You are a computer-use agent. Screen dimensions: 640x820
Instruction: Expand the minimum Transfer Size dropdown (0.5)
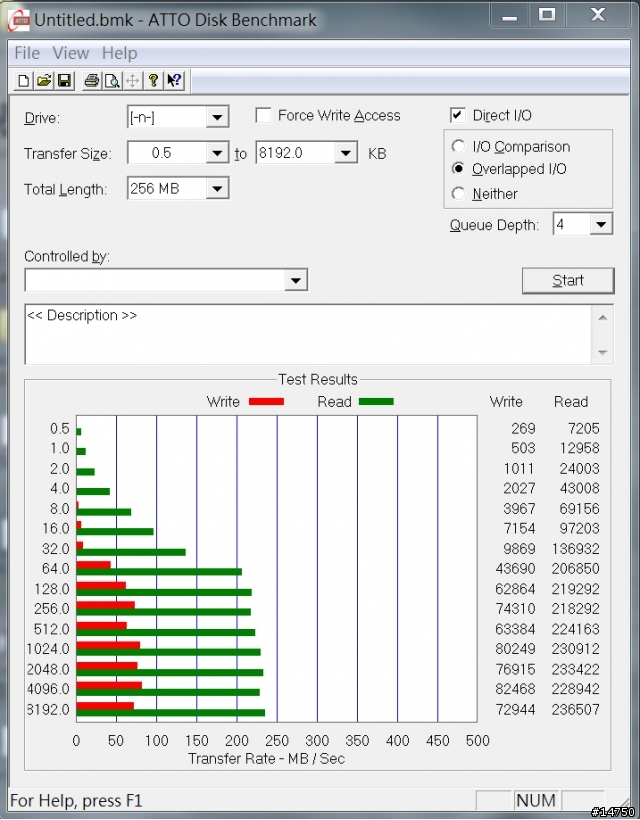tap(217, 153)
